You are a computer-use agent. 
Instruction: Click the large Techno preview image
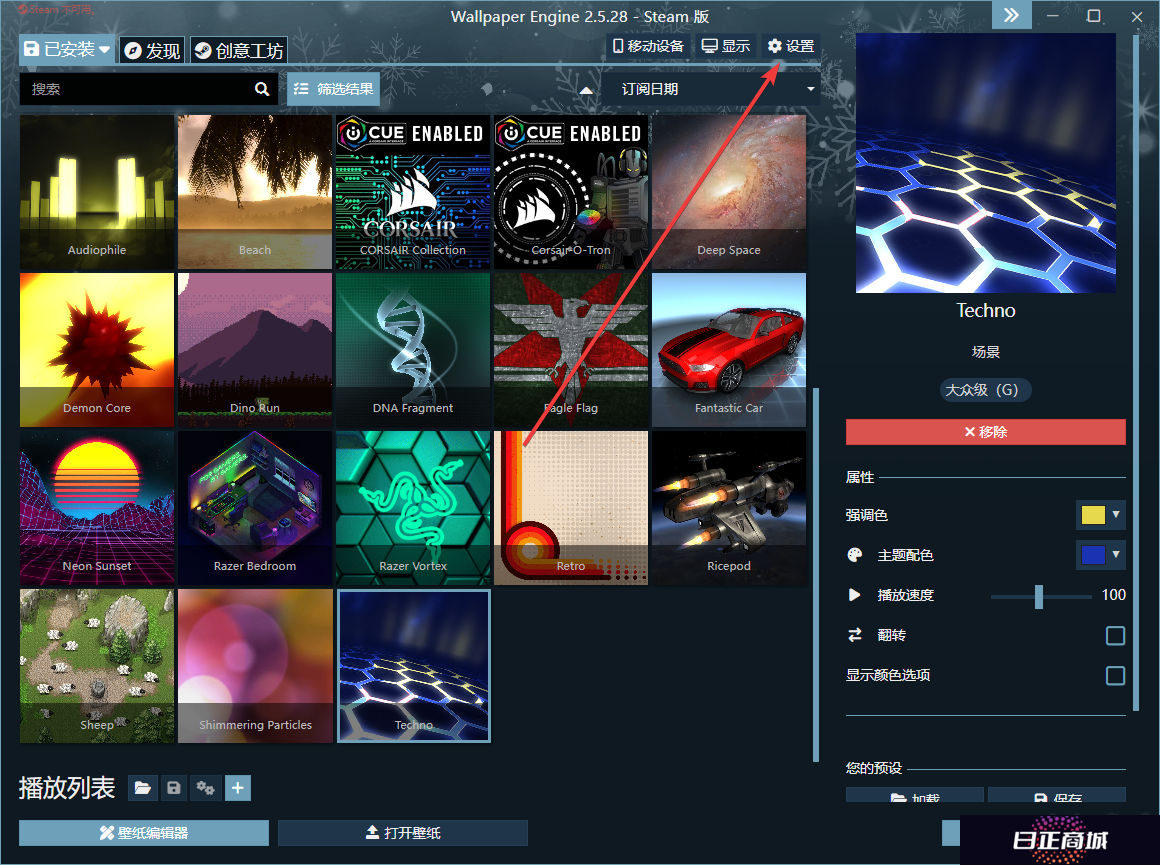(985, 163)
